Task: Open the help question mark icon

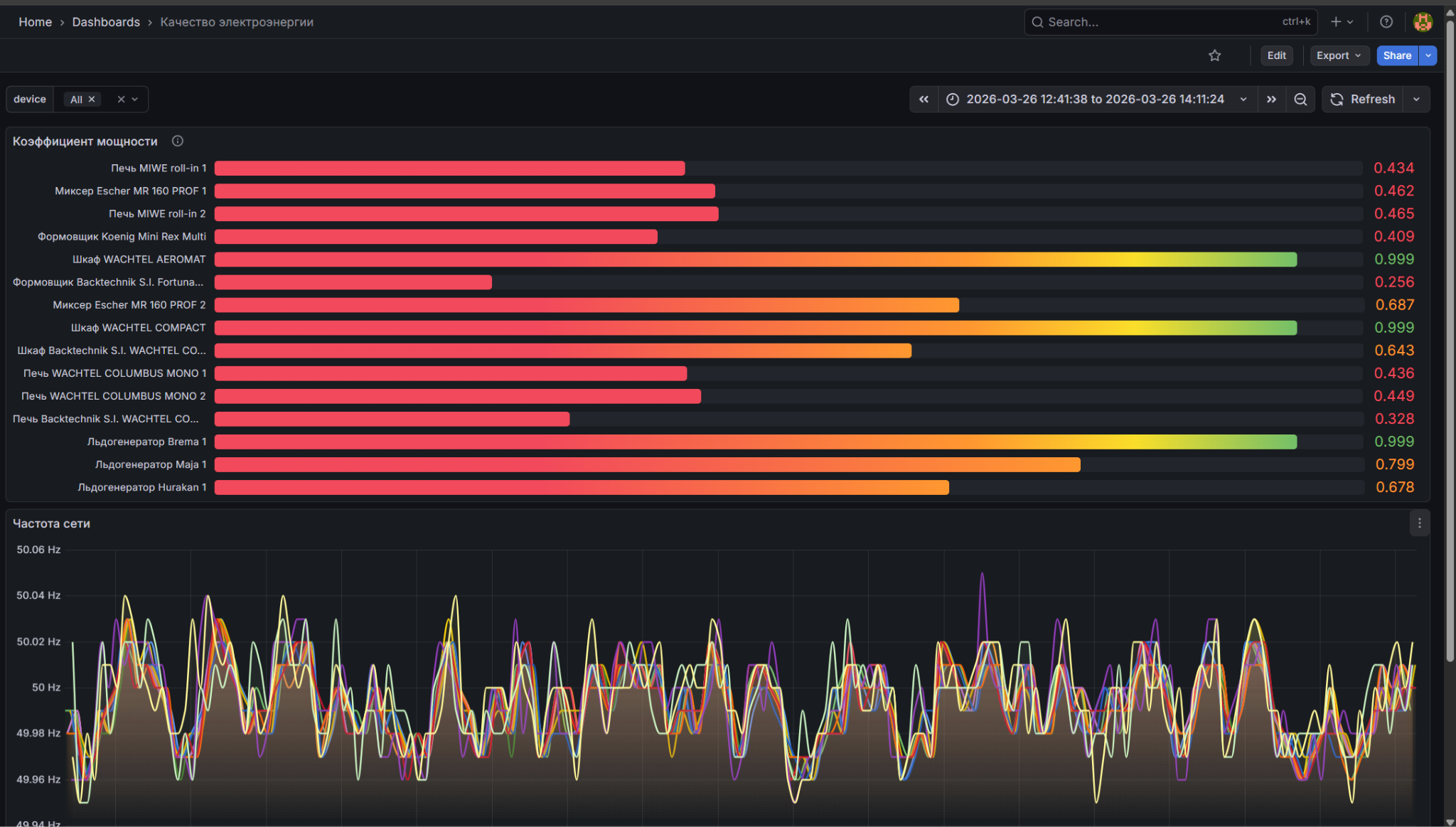Action: [x=1386, y=22]
